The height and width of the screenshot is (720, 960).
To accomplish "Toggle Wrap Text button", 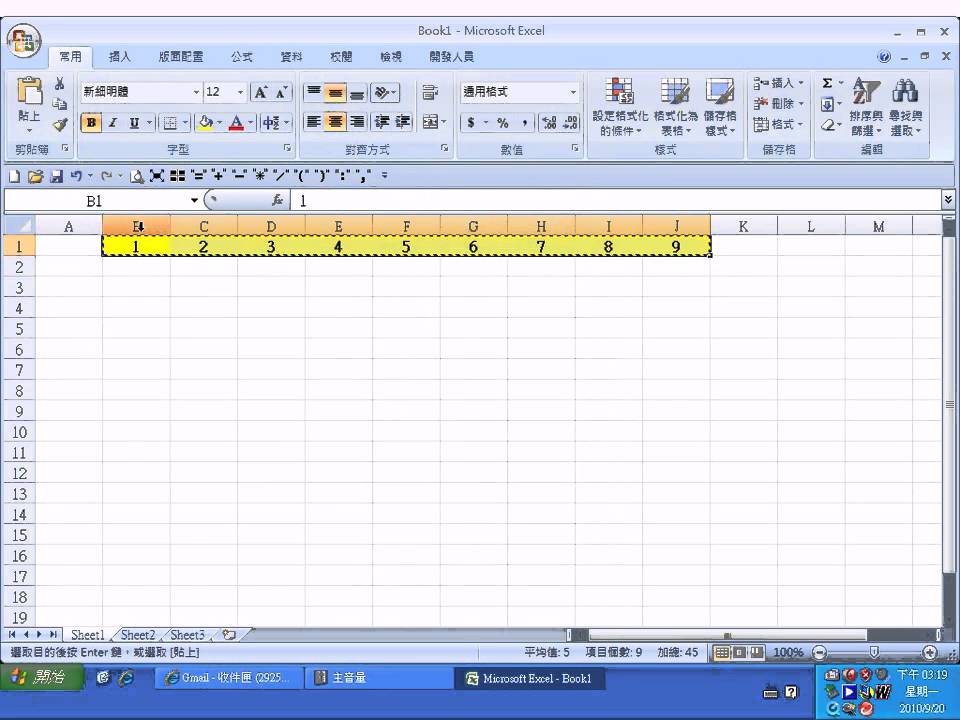I will pos(430,92).
